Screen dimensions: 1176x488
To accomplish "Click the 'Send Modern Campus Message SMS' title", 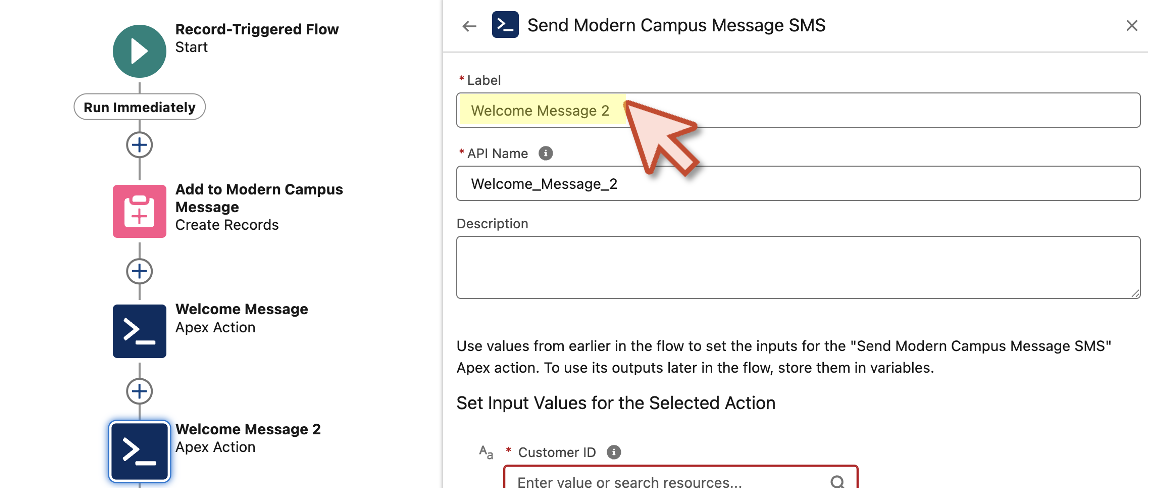I will point(676,25).
